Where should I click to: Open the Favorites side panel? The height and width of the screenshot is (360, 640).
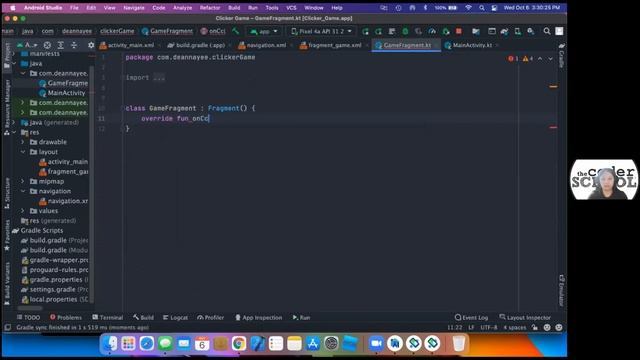pyautogui.click(x=7, y=236)
